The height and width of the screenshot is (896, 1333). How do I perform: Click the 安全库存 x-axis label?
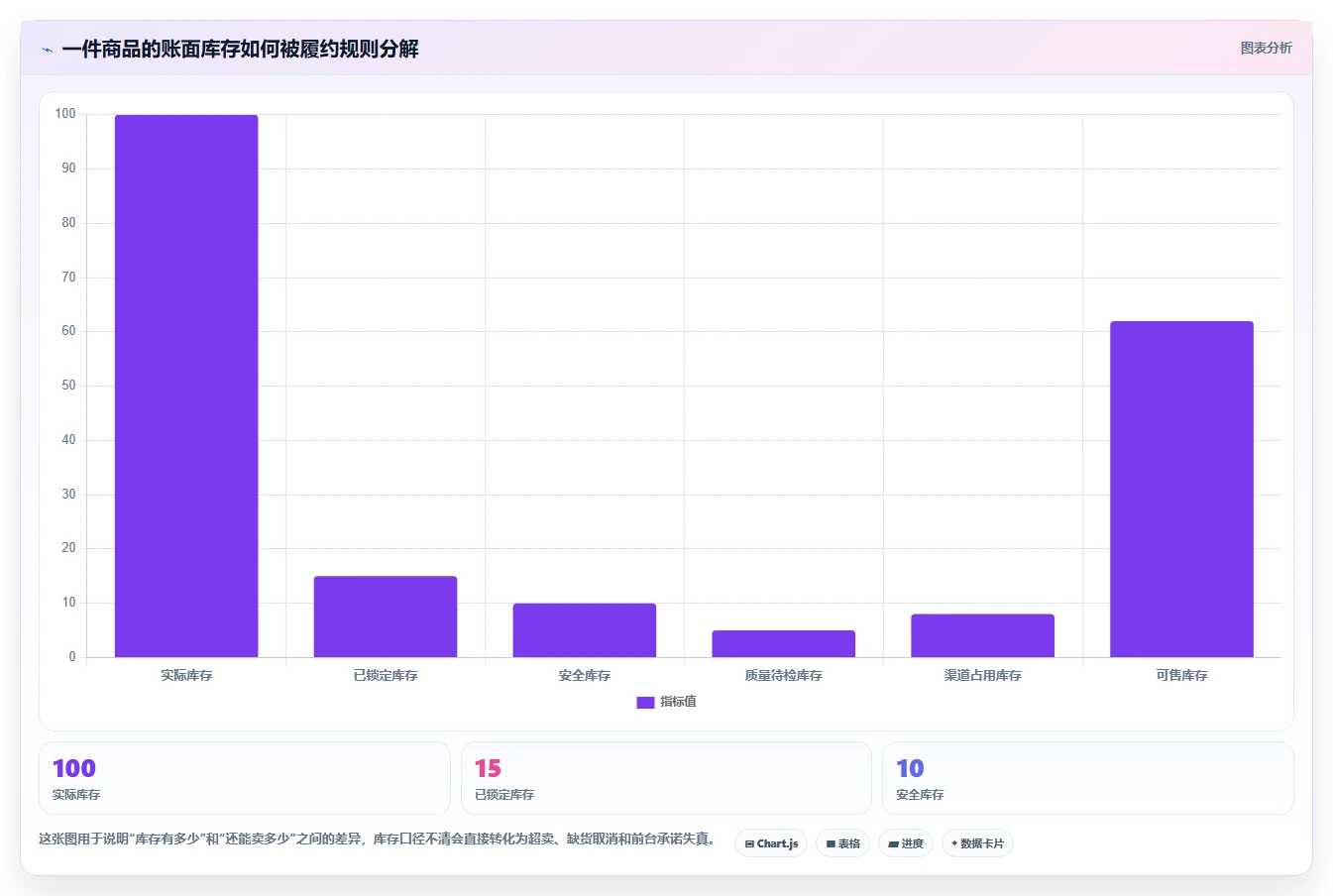click(585, 675)
